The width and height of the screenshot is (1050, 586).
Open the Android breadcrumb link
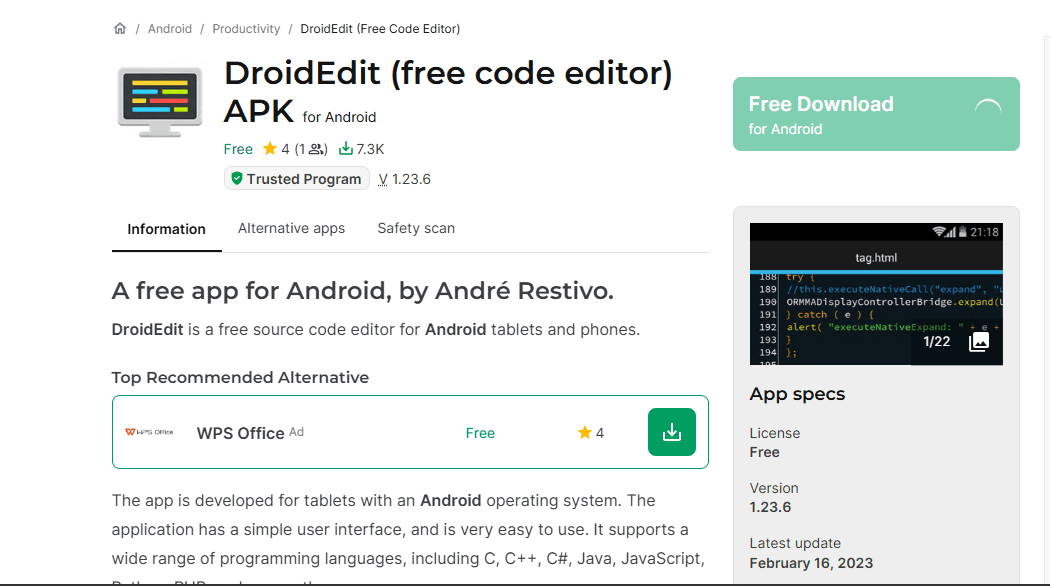click(x=169, y=29)
